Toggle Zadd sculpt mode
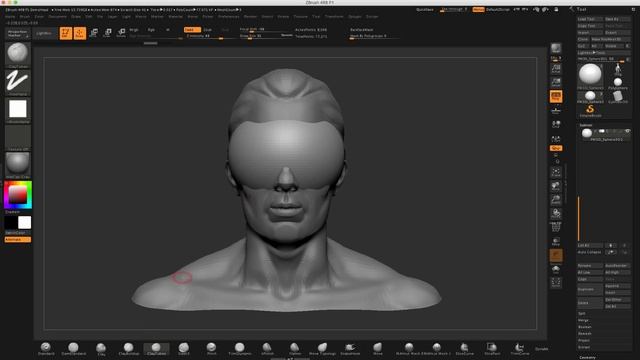The height and width of the screenshot is (360, 640). point(192,30)
